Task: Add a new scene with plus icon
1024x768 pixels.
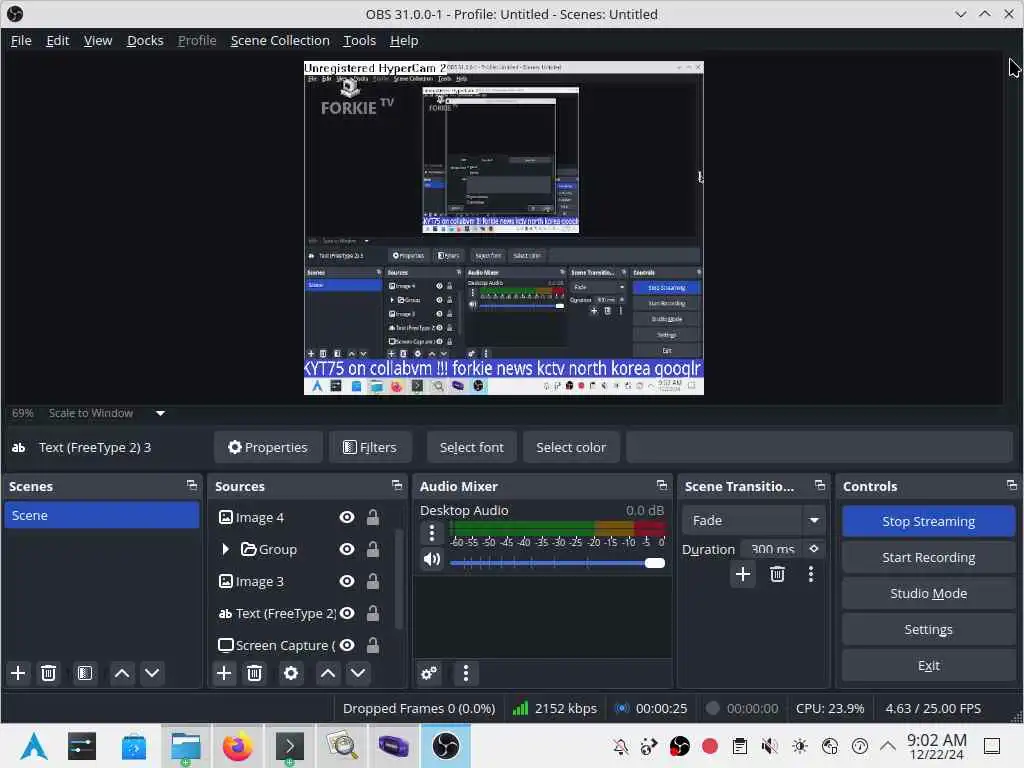Action: pyautogui.click(x=18, y=673)
